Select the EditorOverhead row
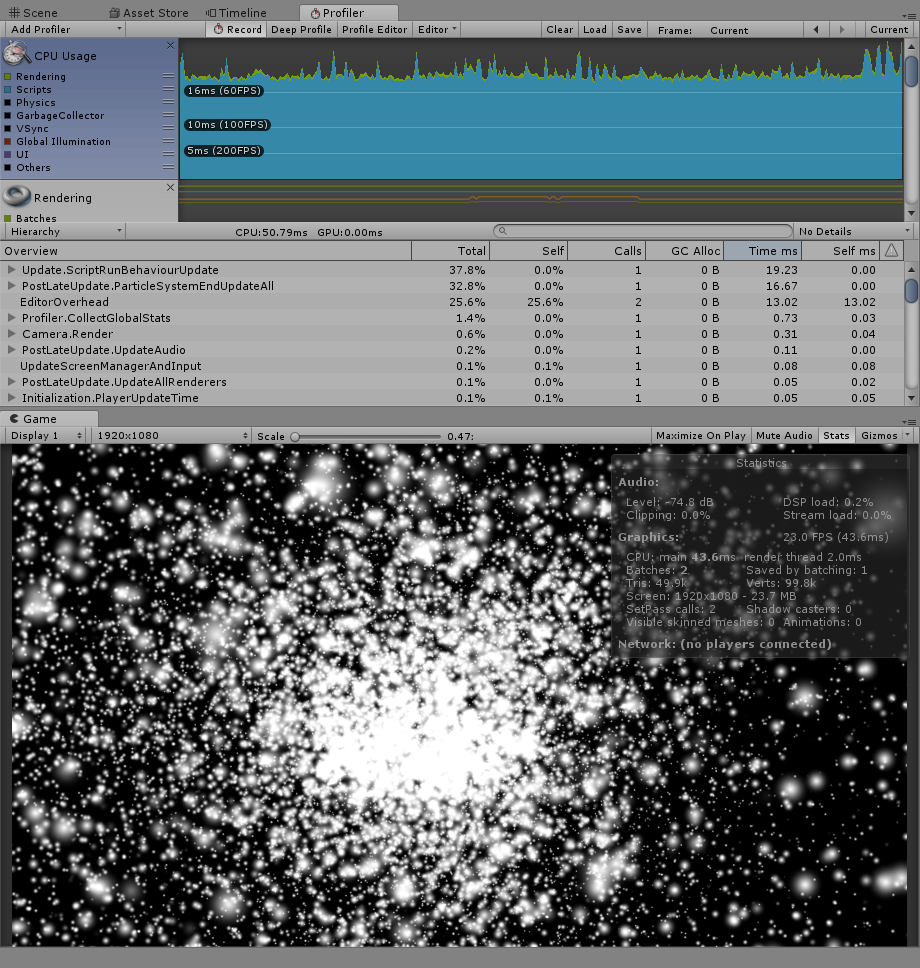Viewport: 920px width, 968px height. [x=452, y=302]
